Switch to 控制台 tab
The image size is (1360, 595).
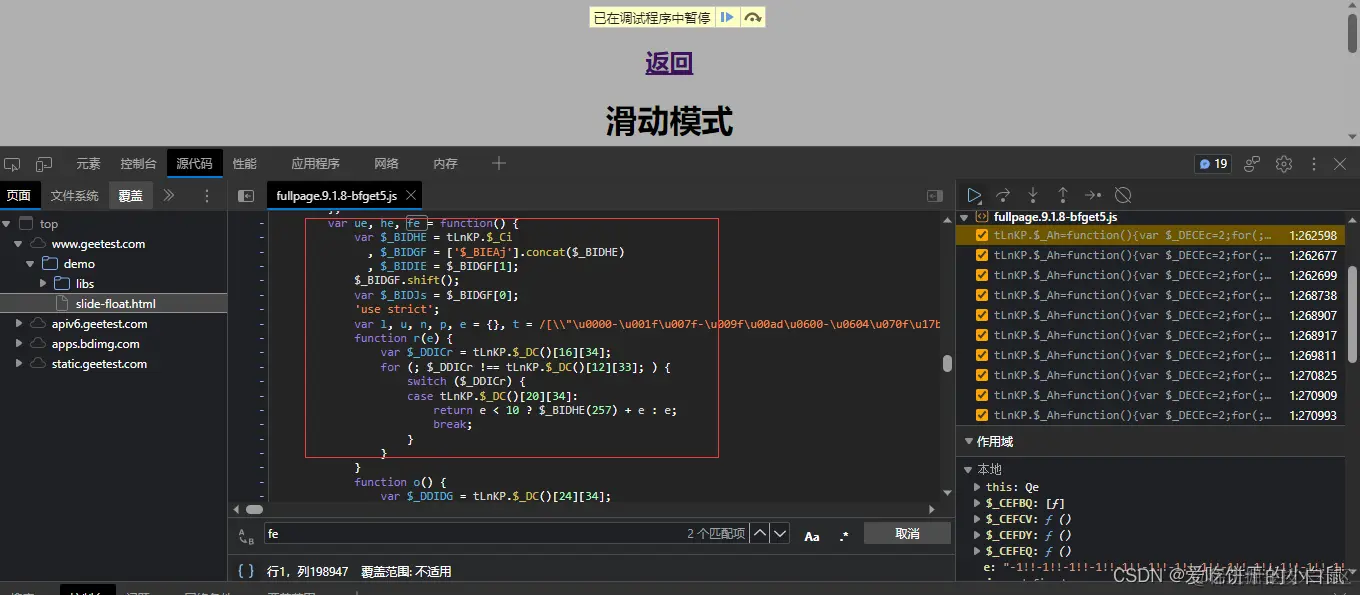click(138, 164)
